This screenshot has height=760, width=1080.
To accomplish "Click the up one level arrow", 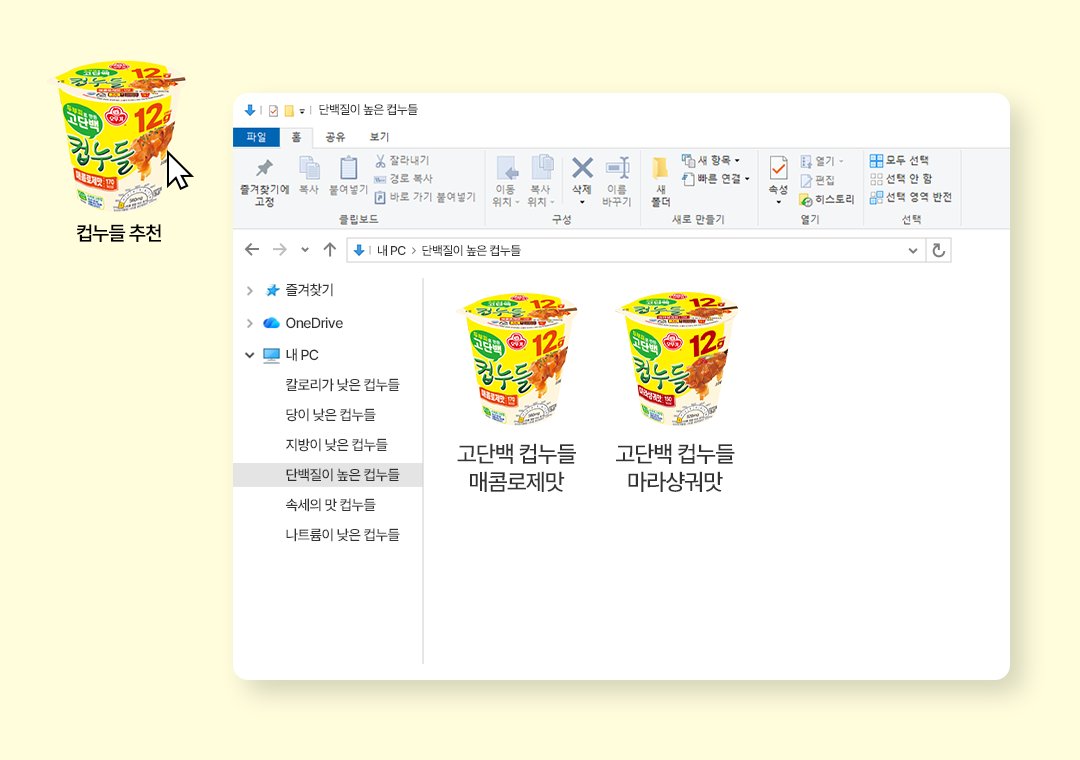I will coord(330,249).
